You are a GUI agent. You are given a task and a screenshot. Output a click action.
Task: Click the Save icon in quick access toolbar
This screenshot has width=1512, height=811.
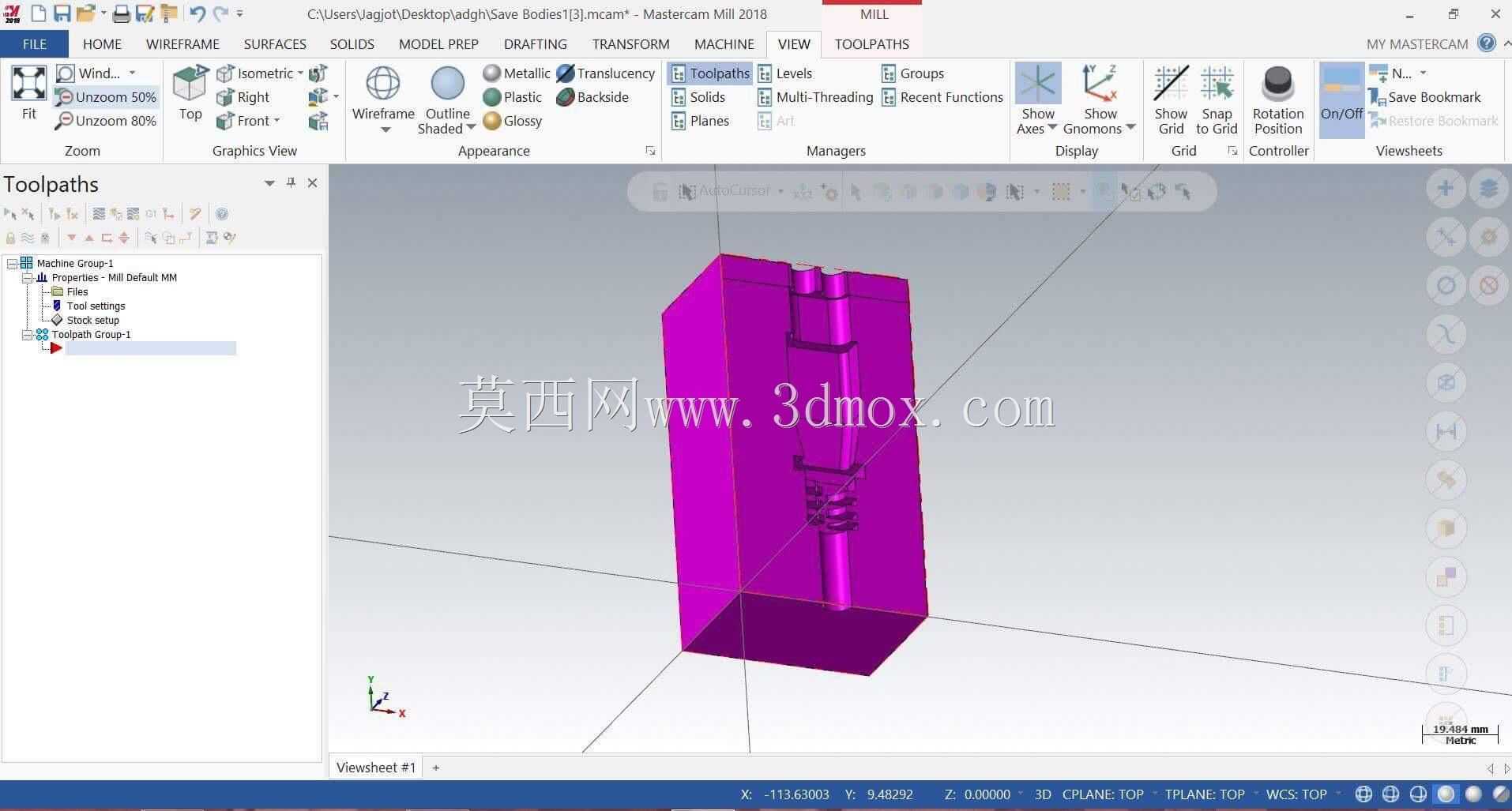pyautogui.click(x=62, y=13)
